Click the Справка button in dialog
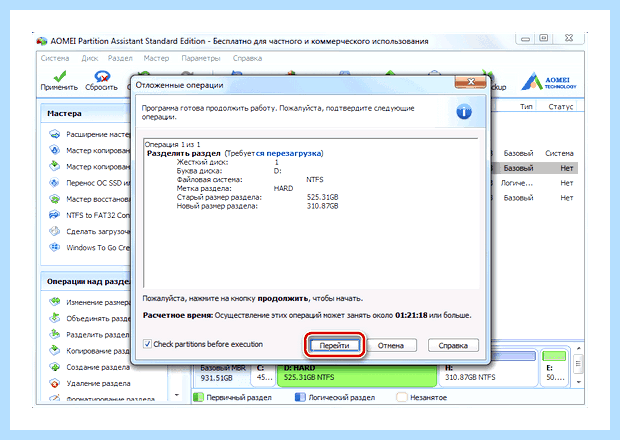620x440 pixels. [453, 345]
